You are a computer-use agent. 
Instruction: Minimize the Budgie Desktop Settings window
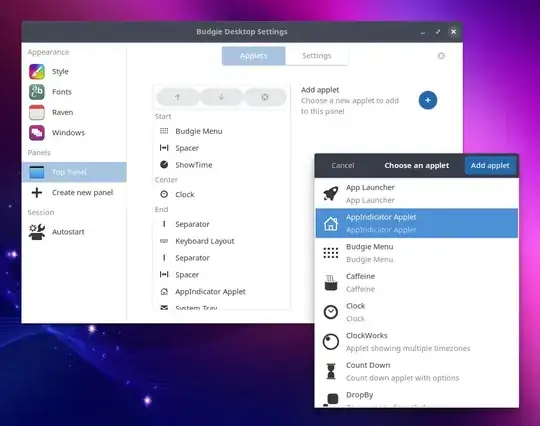click(423, 32)
